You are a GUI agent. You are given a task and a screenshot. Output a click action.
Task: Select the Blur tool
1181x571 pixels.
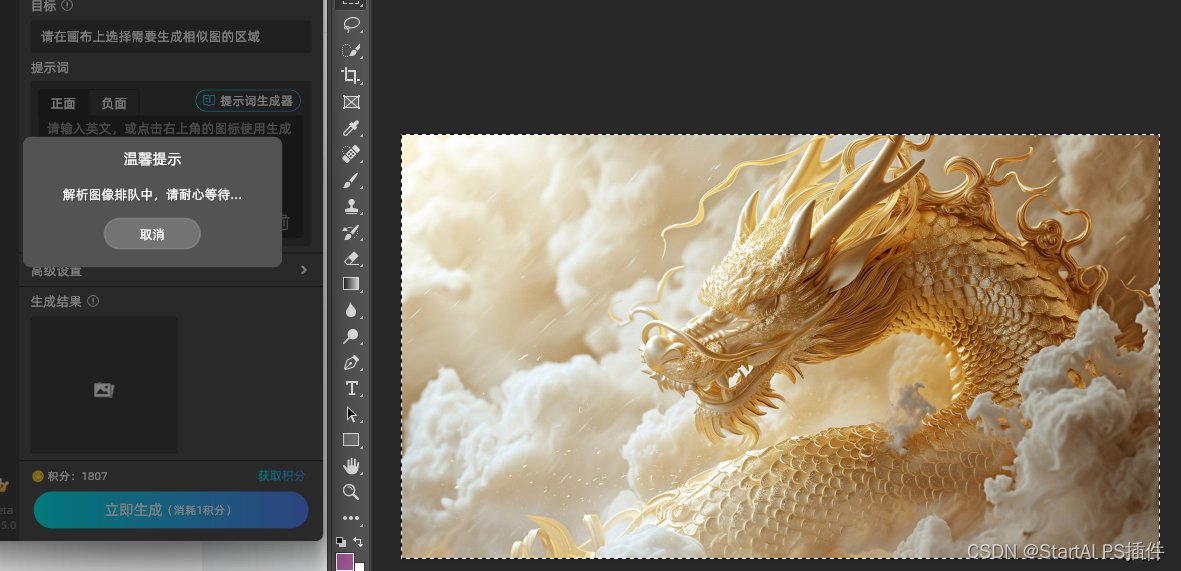[351, 310]
